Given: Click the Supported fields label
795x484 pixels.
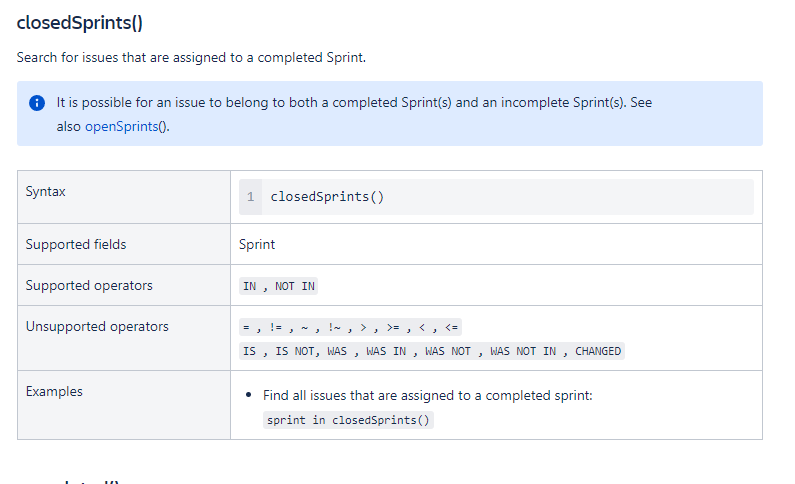Looking at the screenshot, I should tap(76, 244).
